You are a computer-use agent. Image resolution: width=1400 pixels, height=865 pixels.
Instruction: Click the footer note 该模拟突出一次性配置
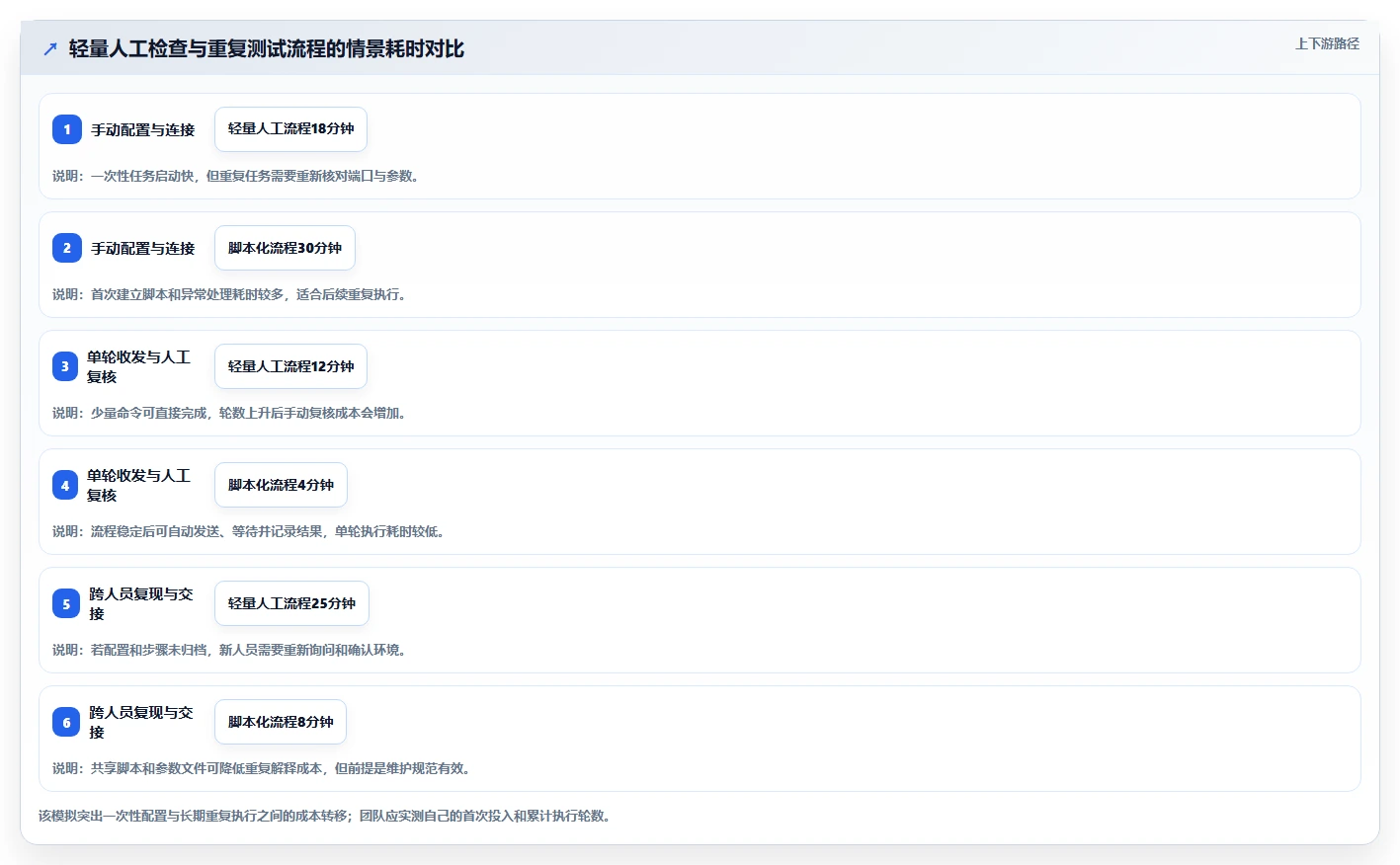click(324, 816)
